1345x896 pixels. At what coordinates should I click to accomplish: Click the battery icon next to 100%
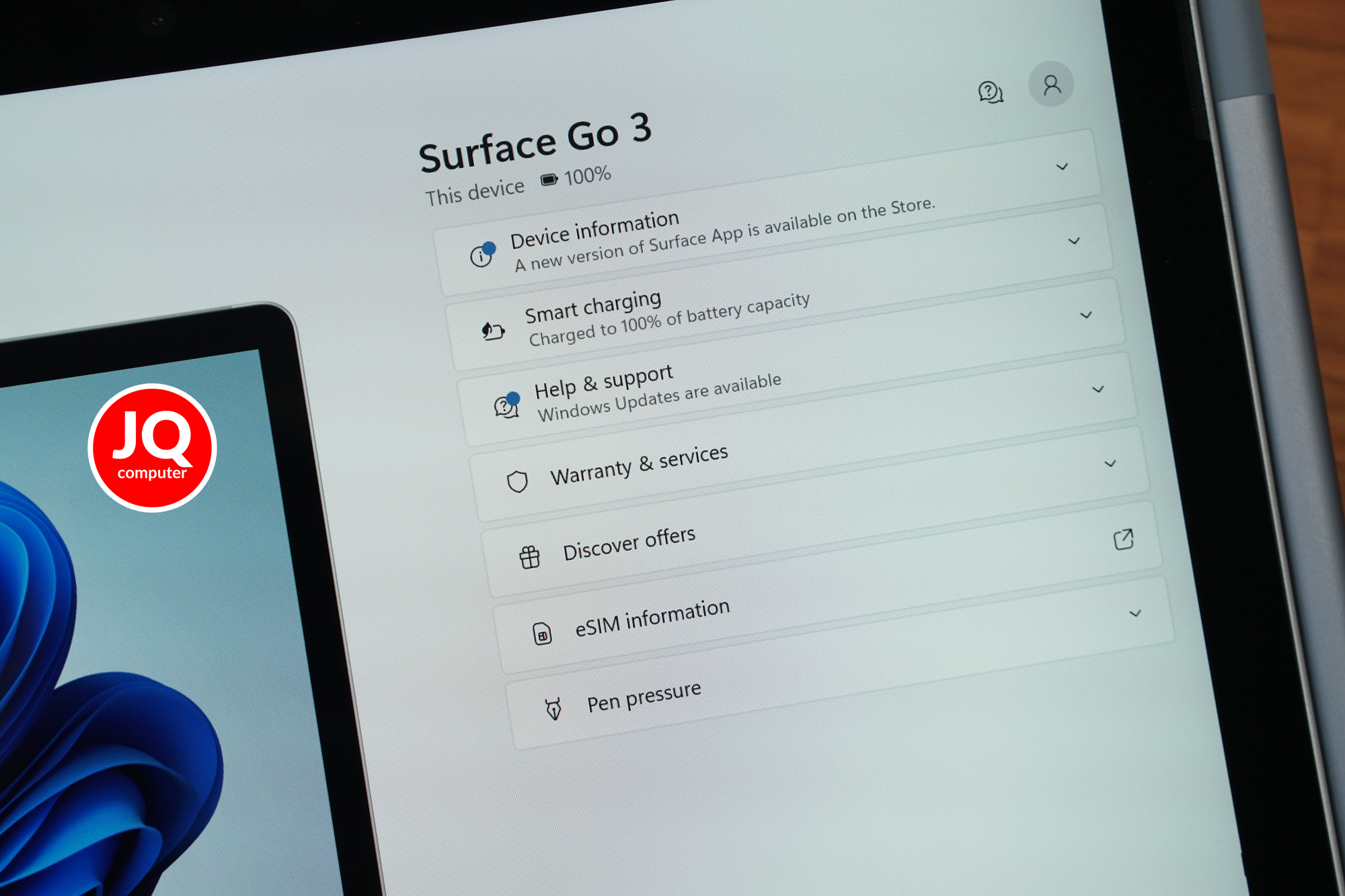(x=549, y=179)
